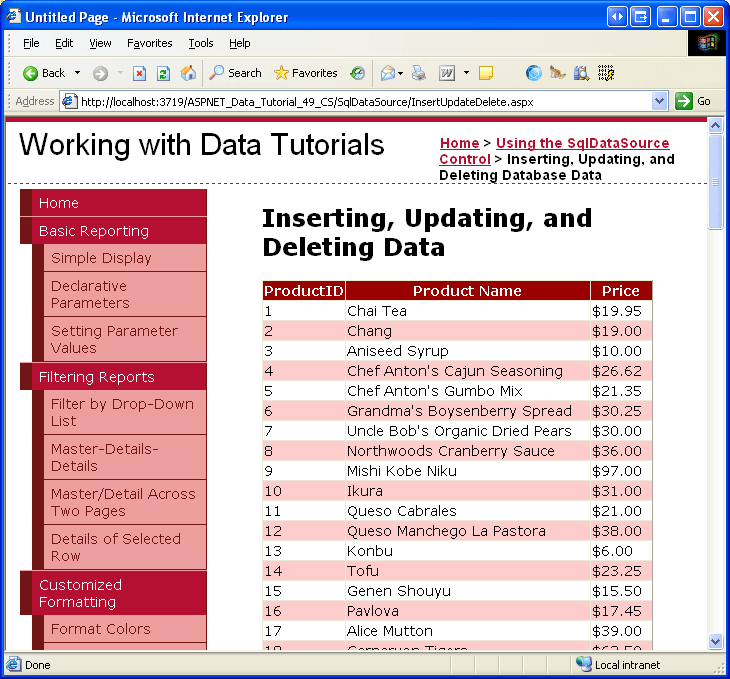Click the Back navigation button
Image resolution: width=730 pixels, height=679 pixels.
click(x=44, y=73)
